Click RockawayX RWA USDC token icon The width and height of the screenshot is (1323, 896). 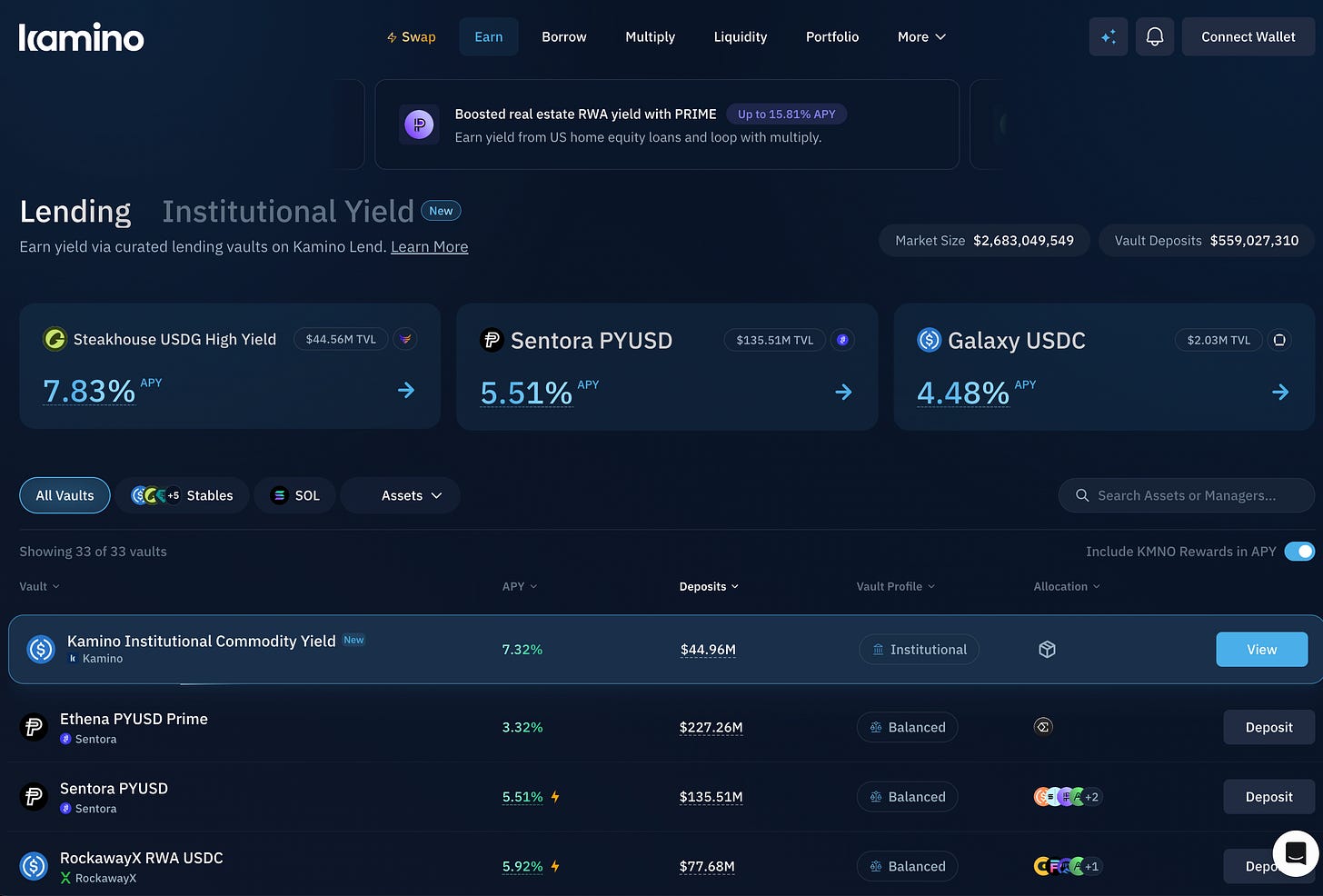pos(34,866)
